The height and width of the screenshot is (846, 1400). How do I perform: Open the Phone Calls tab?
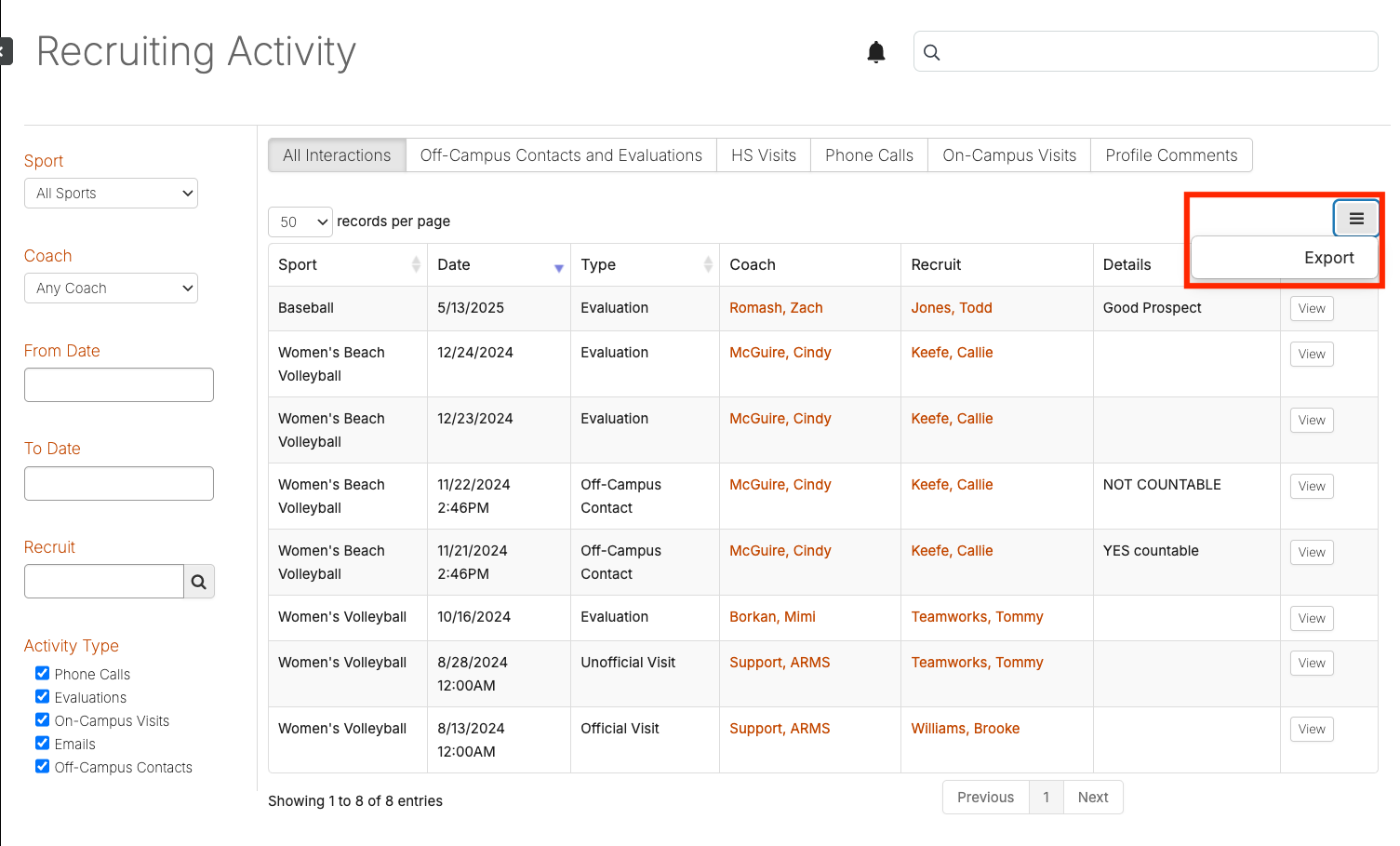(x=869, y=155)
